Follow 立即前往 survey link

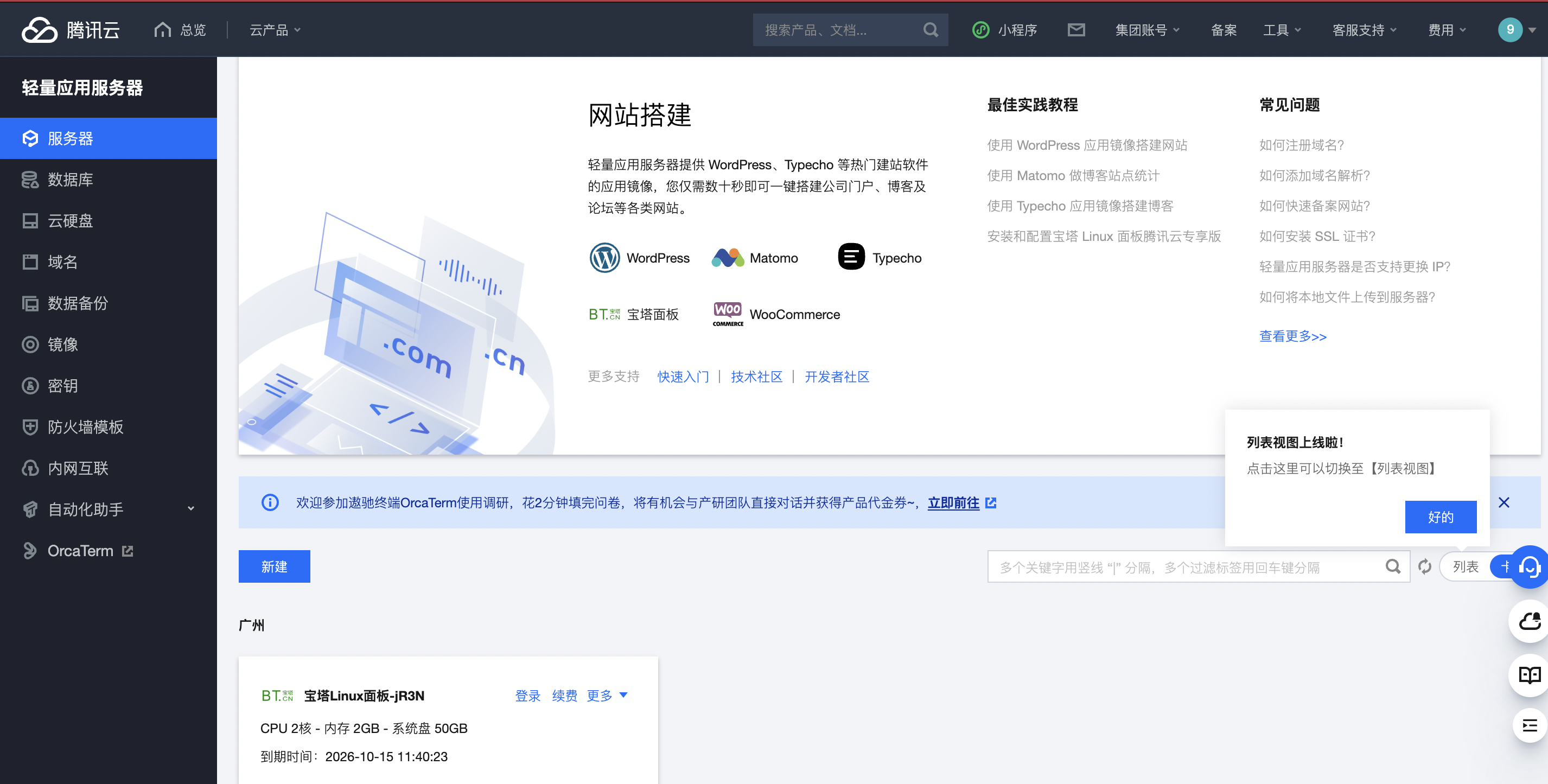(x=953, y=502)
